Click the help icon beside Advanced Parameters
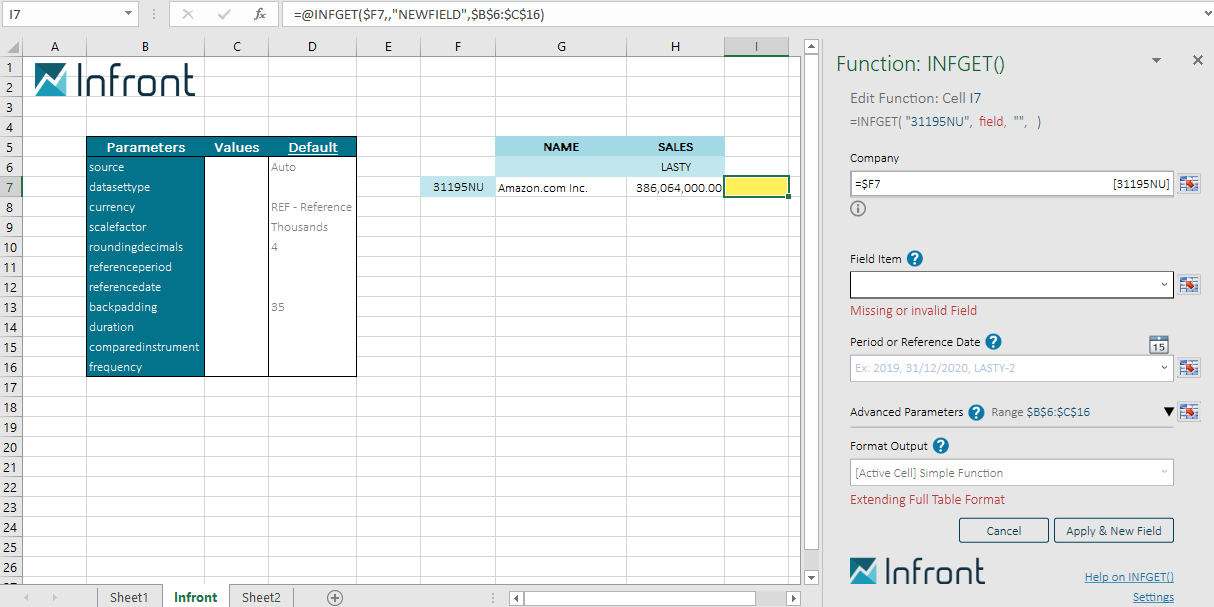Image resolution: width=1214 pixels, height=607 pixels. [976, 412]
